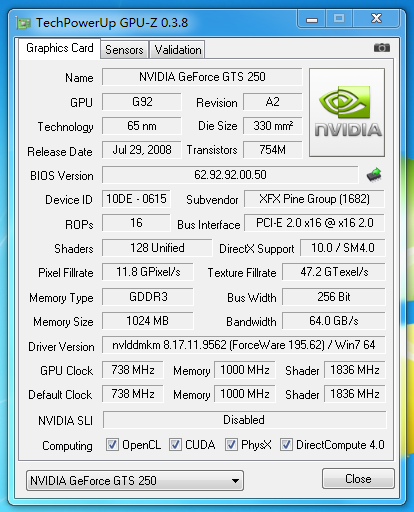414x512 pixels.
Task: Open the GPU selection dropdown
Action: coord(135,480)
